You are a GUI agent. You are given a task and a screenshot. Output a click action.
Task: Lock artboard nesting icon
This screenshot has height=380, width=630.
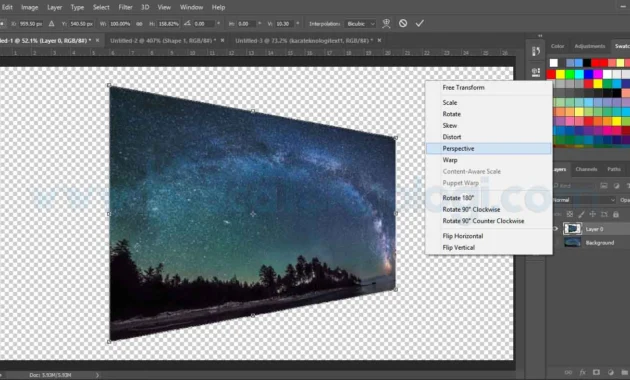(604, 215)
